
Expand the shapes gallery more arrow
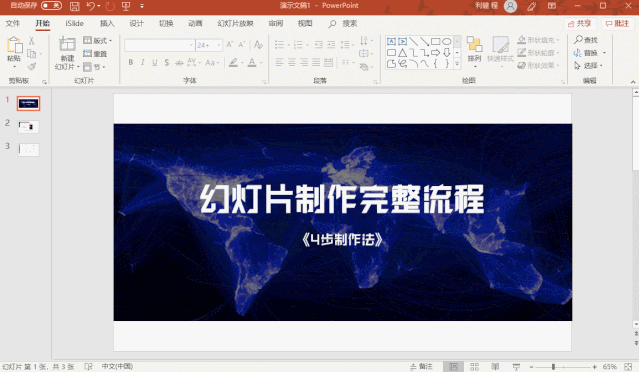(x=457, y=64)
